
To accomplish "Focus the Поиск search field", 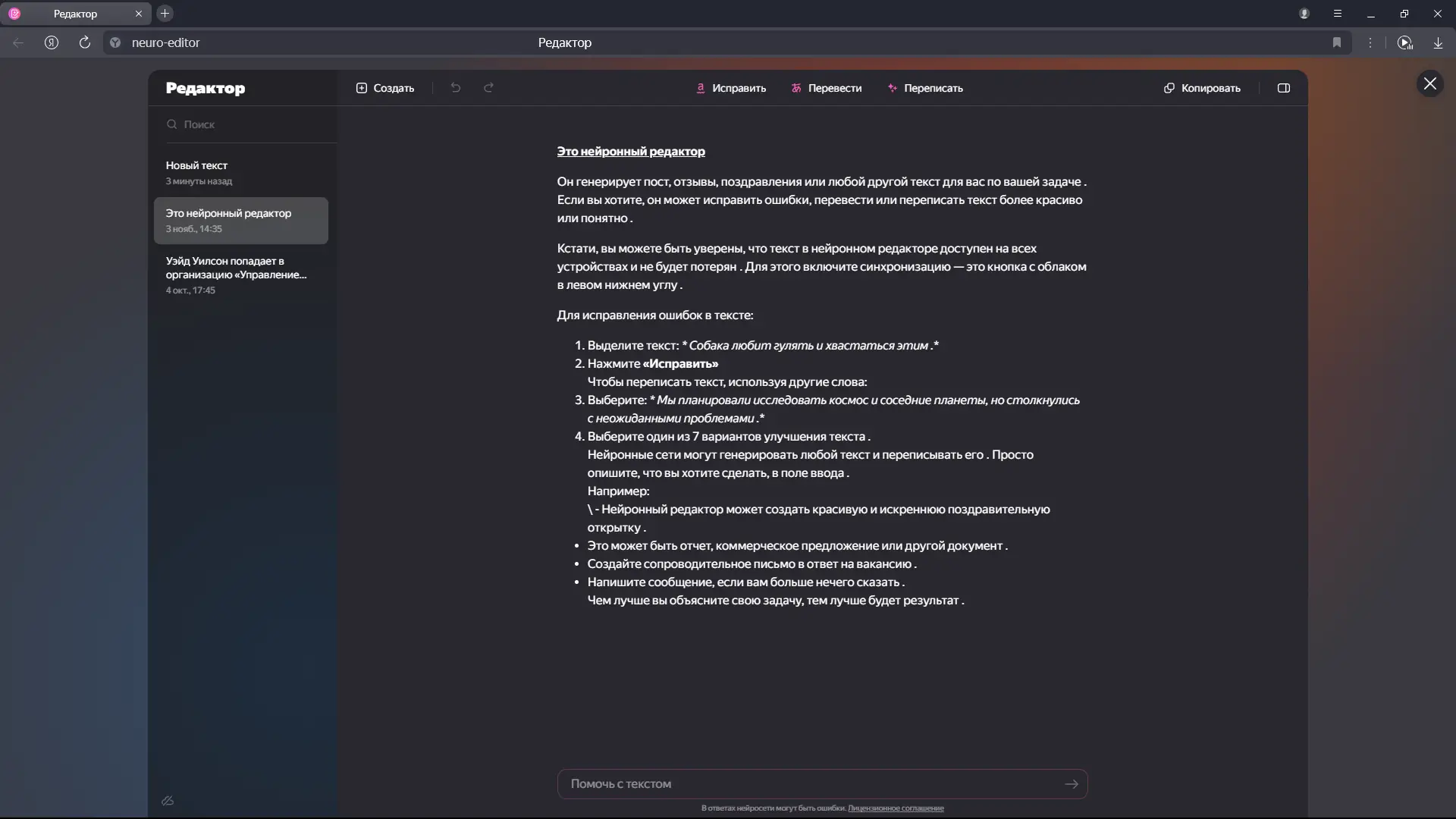I will pos(243,124).
